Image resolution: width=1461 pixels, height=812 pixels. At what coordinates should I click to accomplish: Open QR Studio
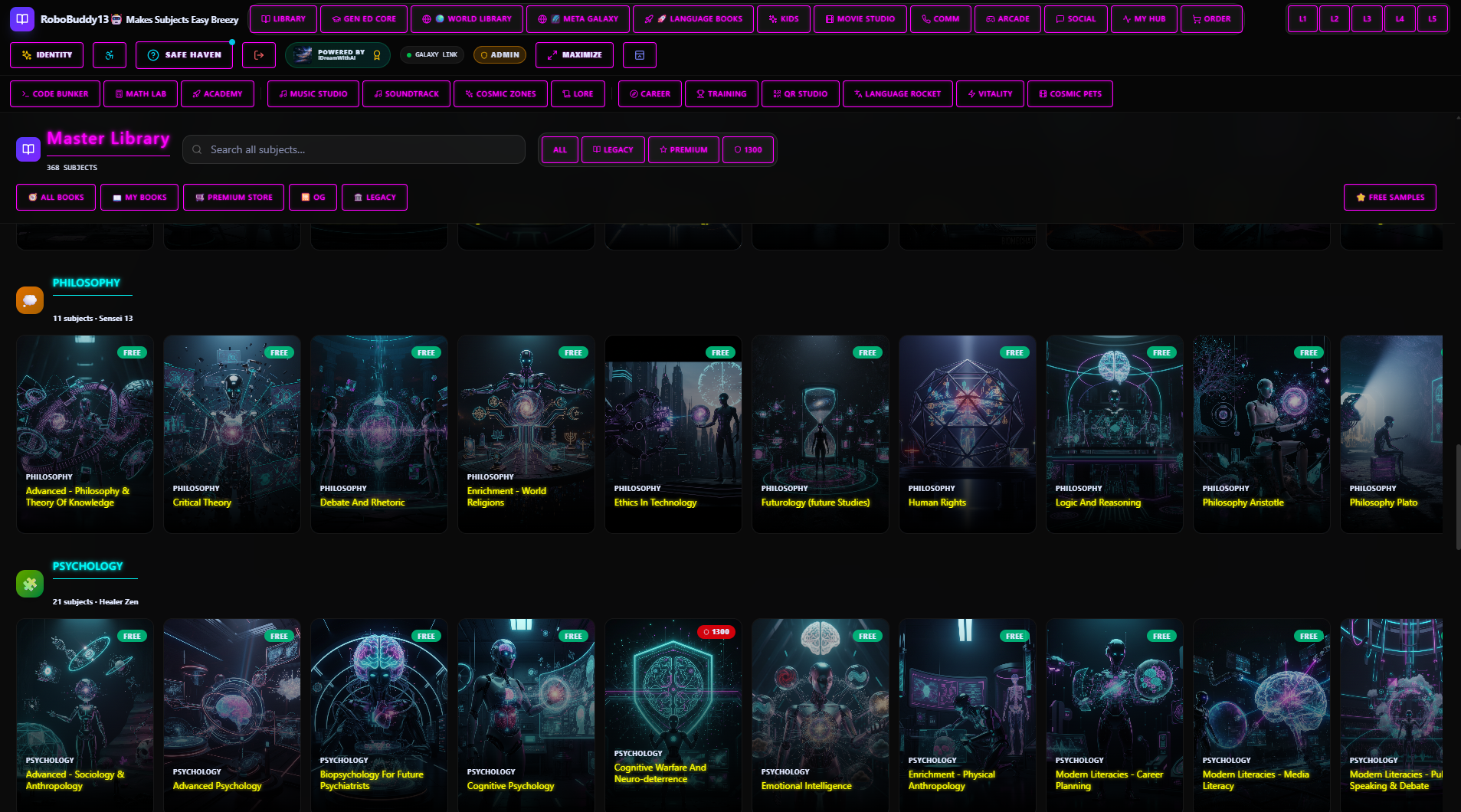[x=801, y=94]
